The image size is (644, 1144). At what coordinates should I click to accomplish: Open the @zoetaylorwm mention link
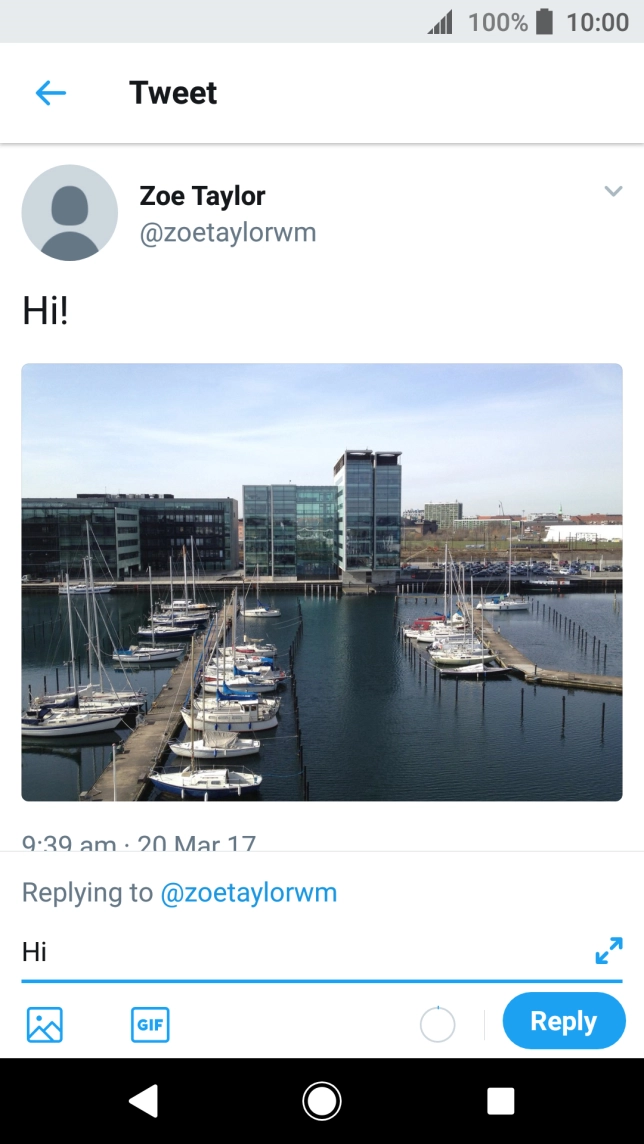tap(249, 892)
